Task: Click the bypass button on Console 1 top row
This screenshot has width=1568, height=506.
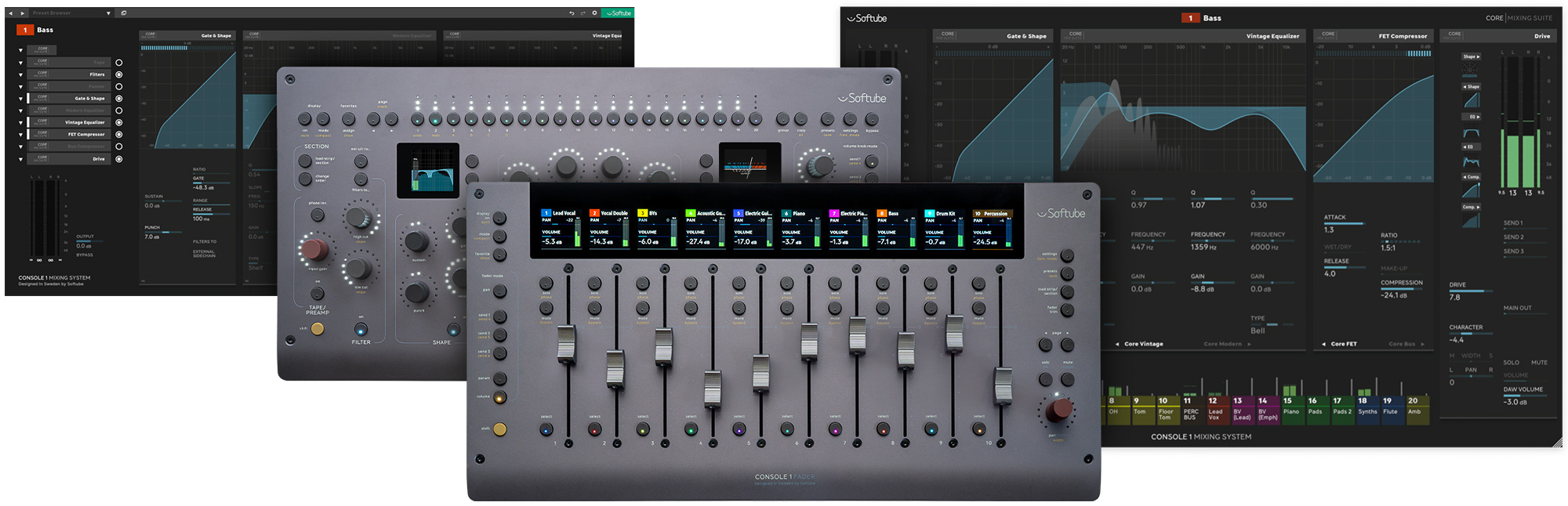Action: coord(872,120)
